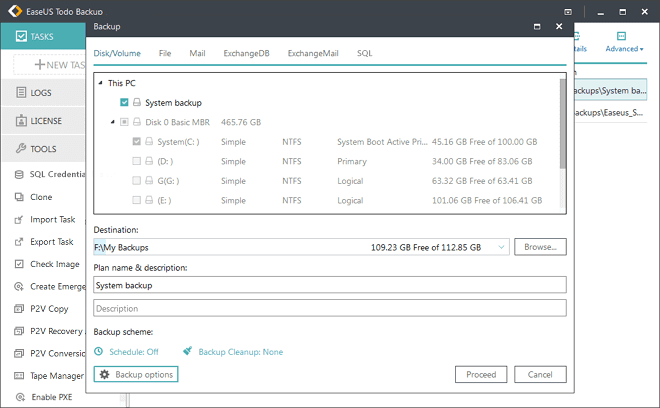Switch to the File tab
The image size is (660, 408).
165,53
